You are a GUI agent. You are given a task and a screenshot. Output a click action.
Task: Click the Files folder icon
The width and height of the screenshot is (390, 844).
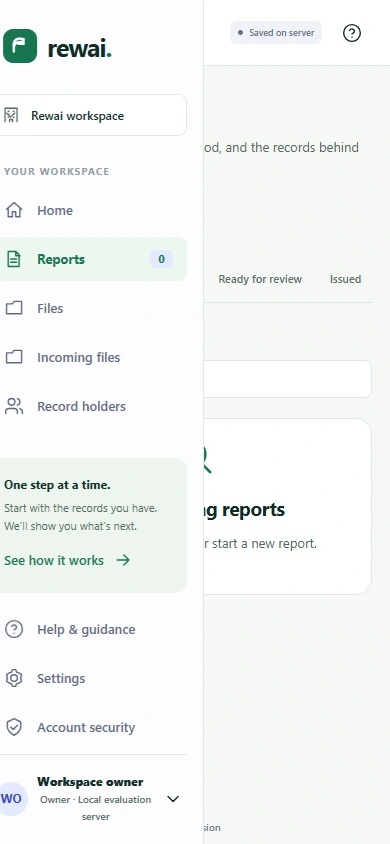tap(13, 308)
